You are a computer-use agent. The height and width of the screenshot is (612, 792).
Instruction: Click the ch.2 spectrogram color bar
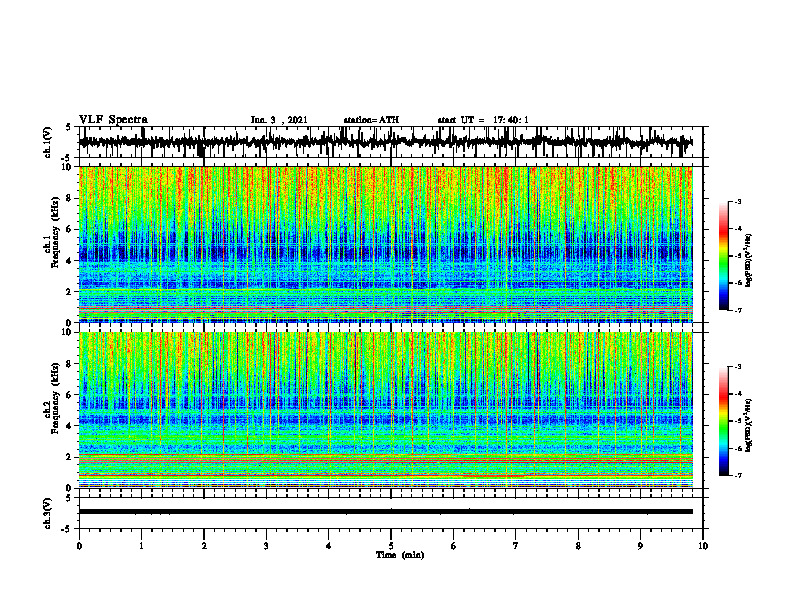(x=723, y=421)
